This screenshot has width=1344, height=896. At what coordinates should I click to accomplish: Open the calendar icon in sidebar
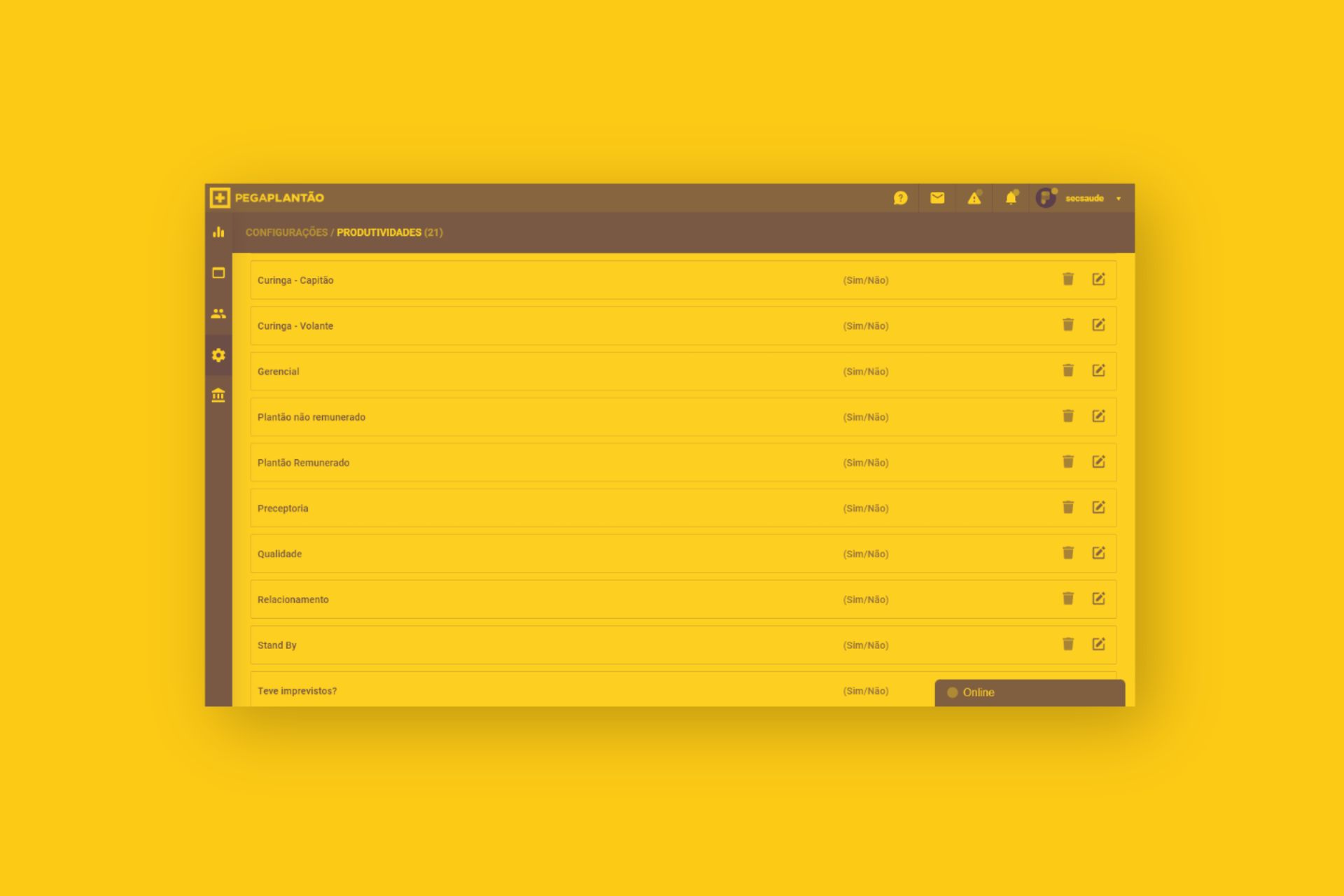point(218,273)
